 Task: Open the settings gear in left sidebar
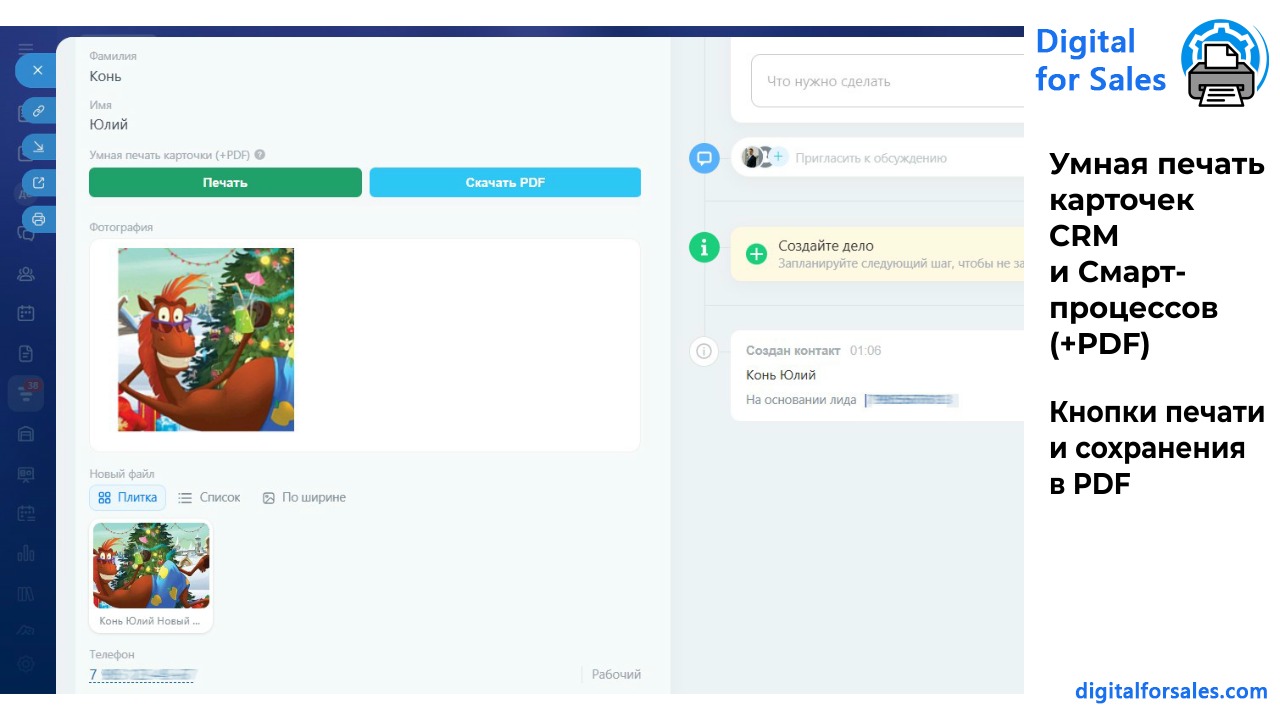pos(26,663)
